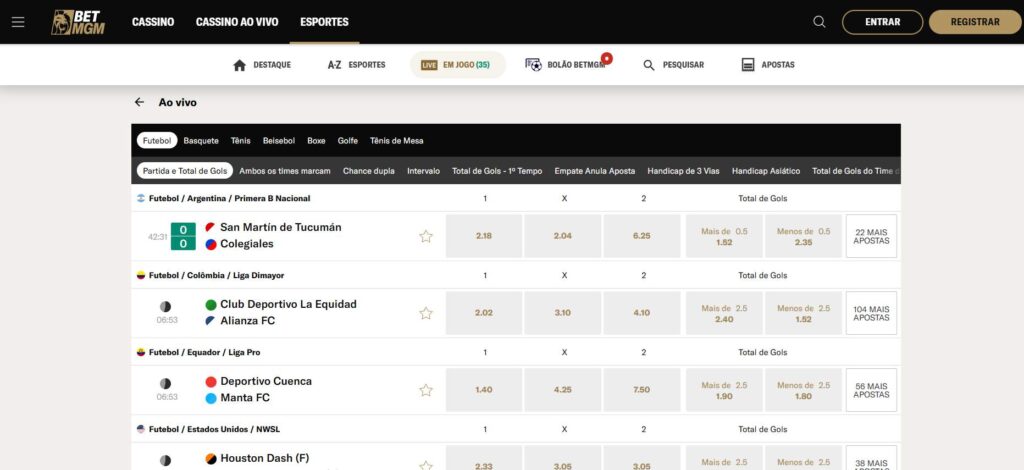Select Basquete sport tab
The height and width of the screenshot is (470, 1024).
pos(201,140)
